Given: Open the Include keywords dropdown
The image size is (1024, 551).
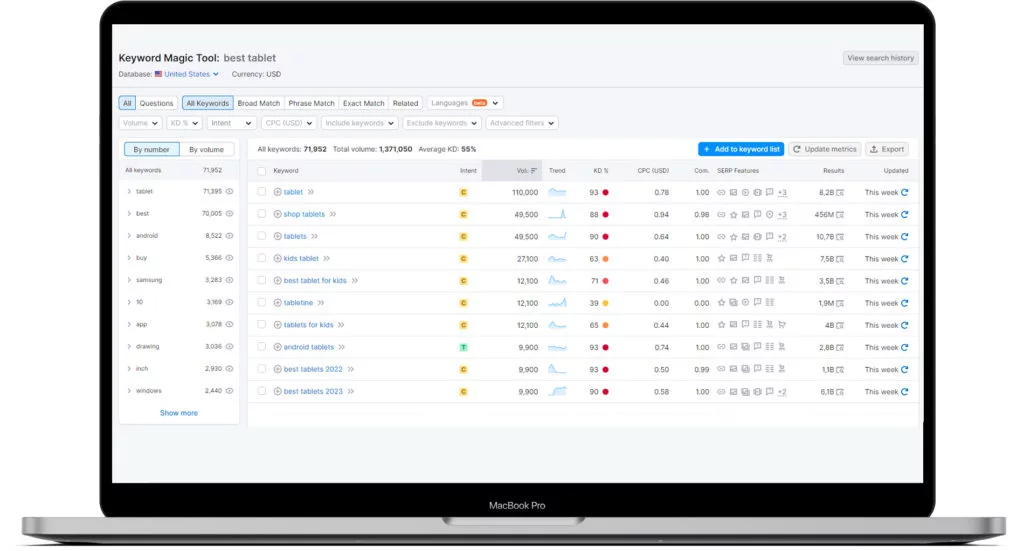Looking at the screenshot, I should [x=359, y=123].
